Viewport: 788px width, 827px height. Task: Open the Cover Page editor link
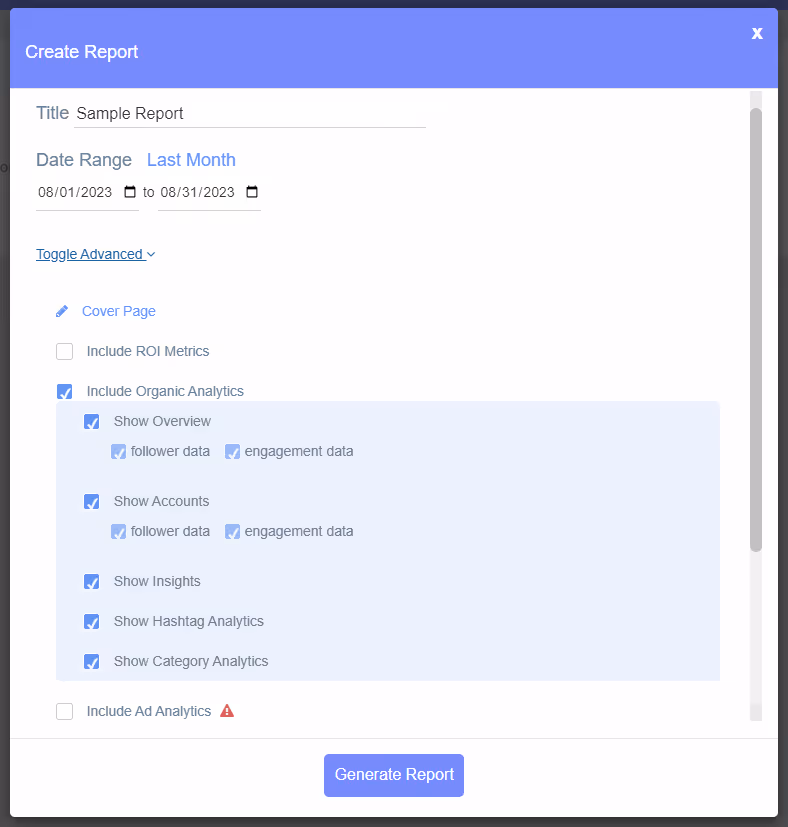pos(119,311)
